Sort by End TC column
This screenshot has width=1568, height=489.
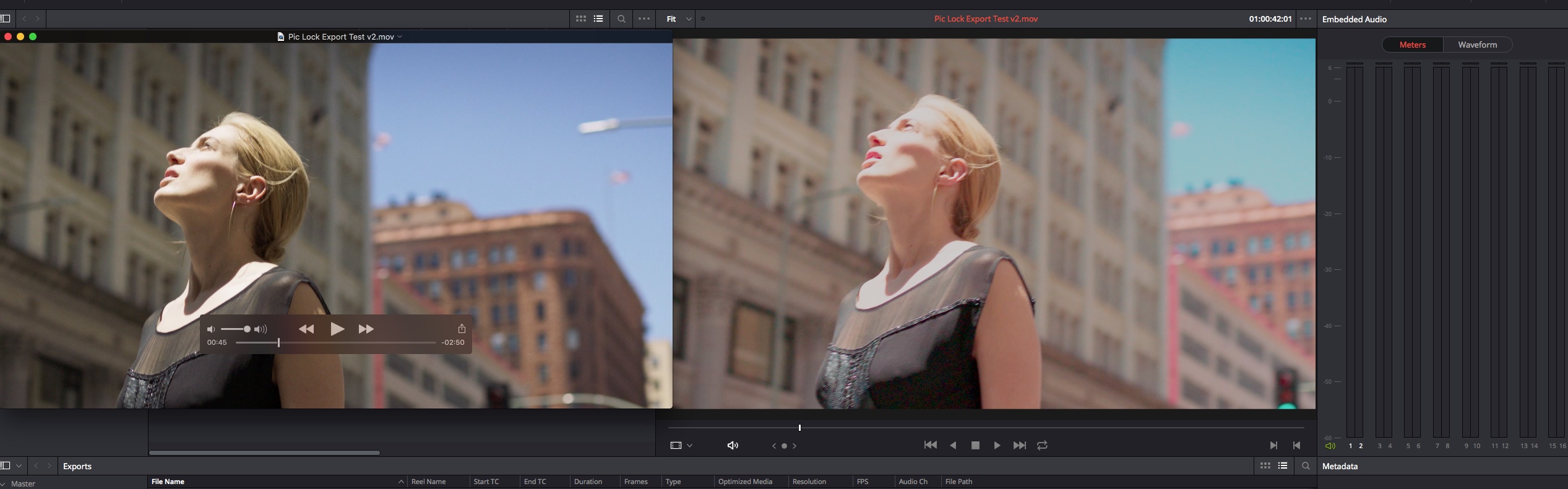point(535,482)
